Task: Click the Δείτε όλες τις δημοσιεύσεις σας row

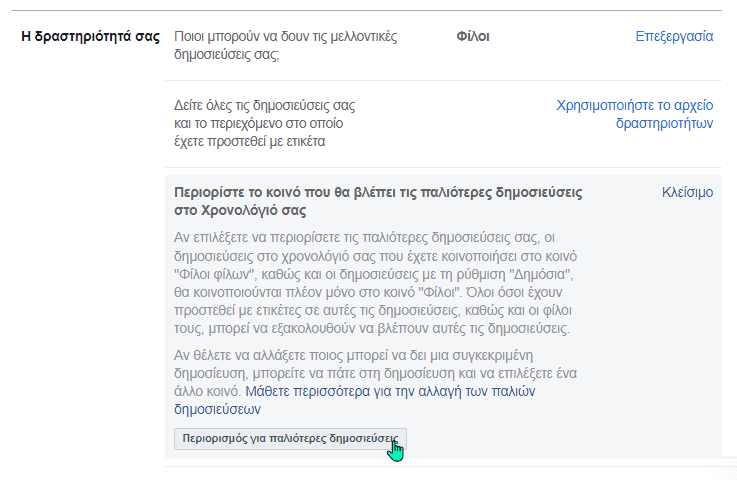Action: coord(443,124)
